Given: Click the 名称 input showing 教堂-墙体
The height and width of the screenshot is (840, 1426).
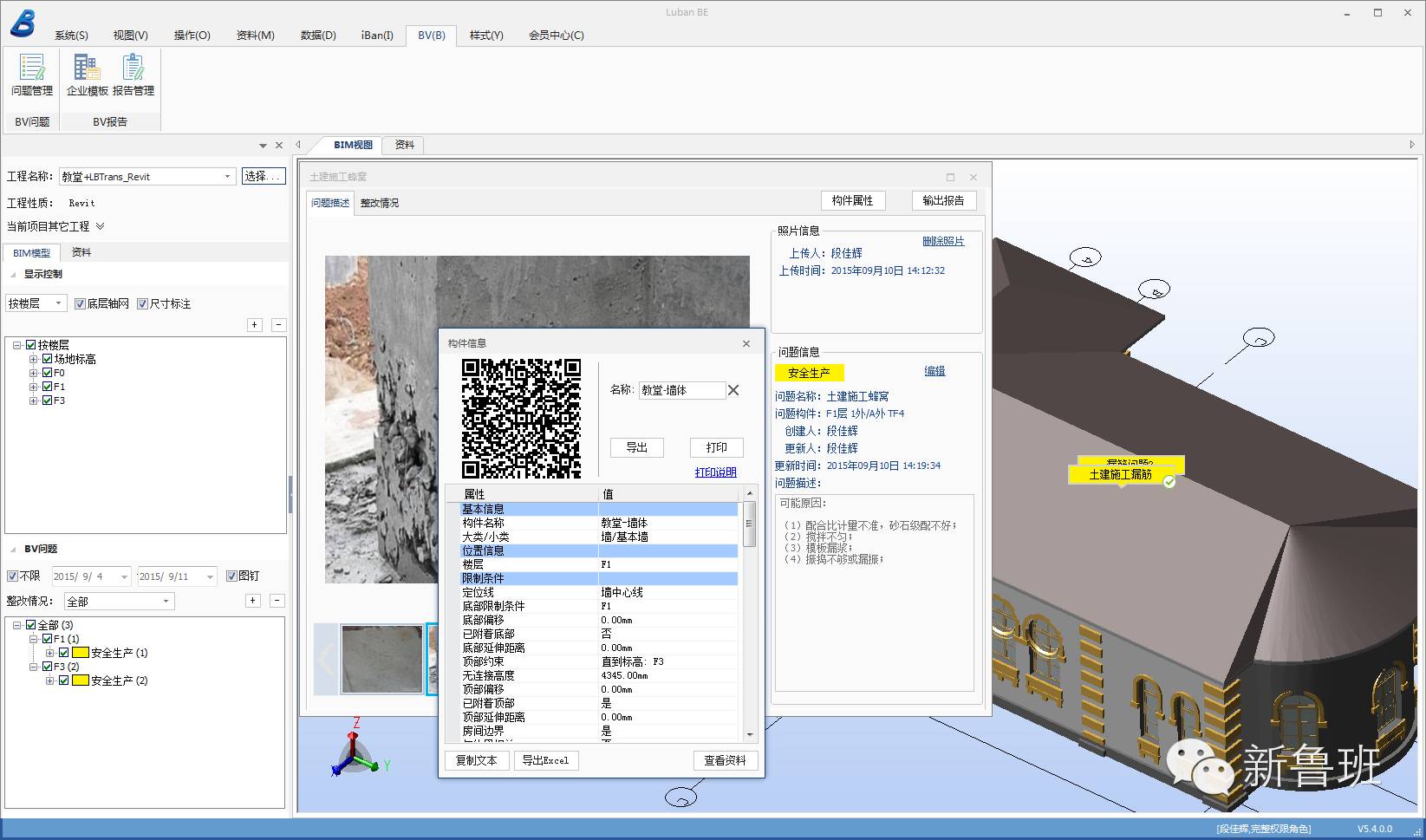Looking at the screenshot, I should click(681, 390).
